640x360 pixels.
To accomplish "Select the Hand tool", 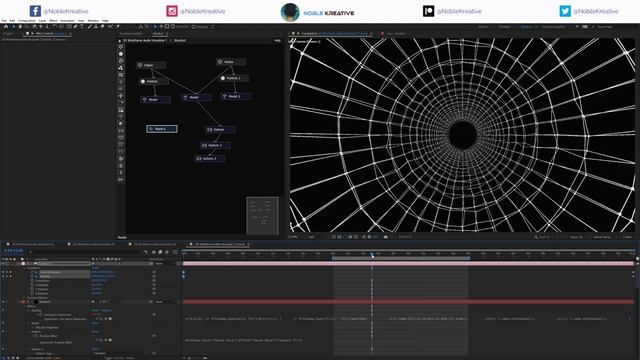I will coord(20,27).
